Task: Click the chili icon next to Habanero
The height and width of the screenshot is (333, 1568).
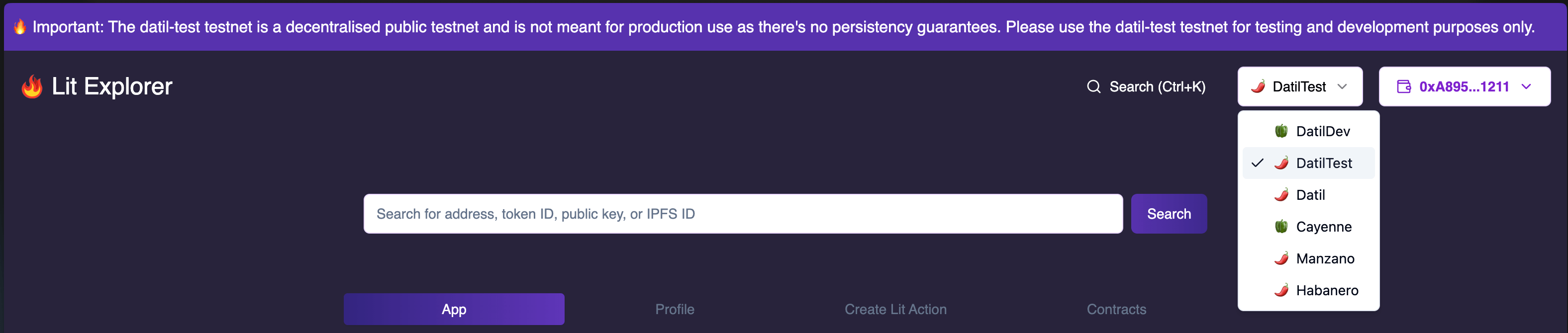Action: point(1281,290)
